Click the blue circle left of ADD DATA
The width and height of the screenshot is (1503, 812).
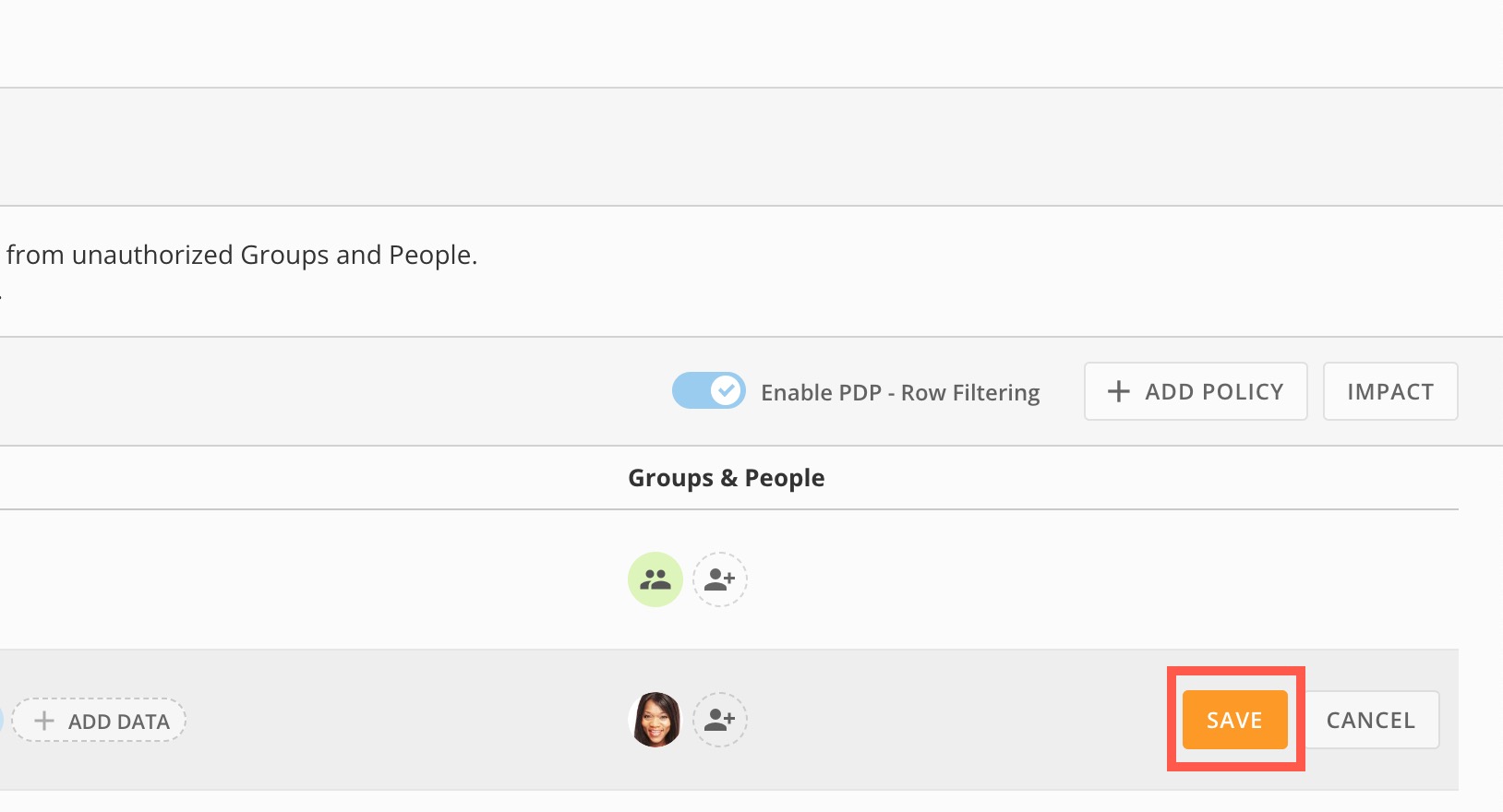[1, 720]
